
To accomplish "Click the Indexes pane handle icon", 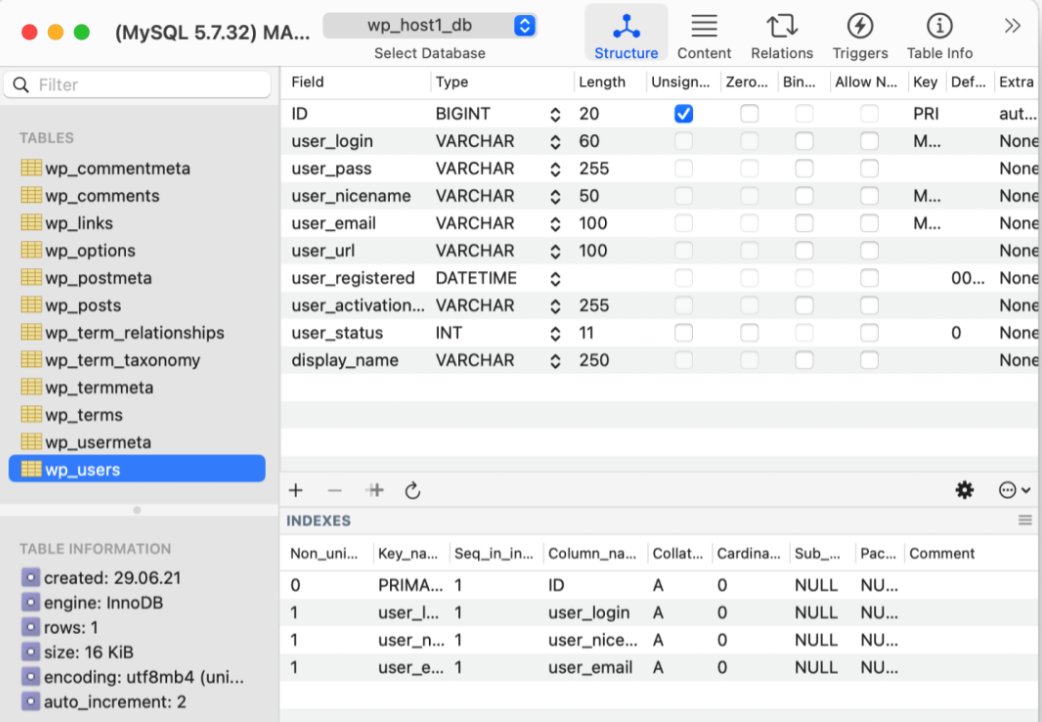I will pos(1025,521).
